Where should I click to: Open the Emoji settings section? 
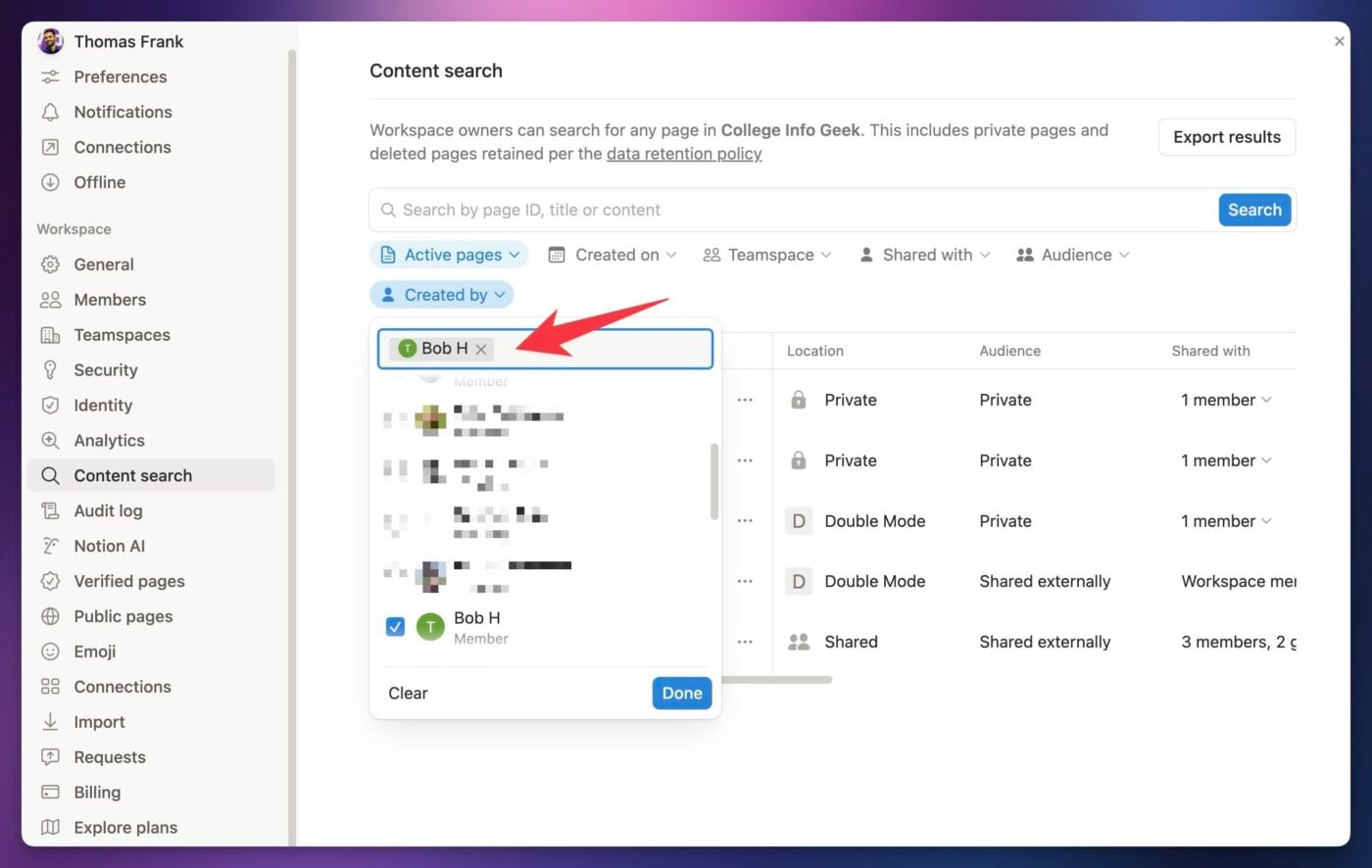point(95,651)
